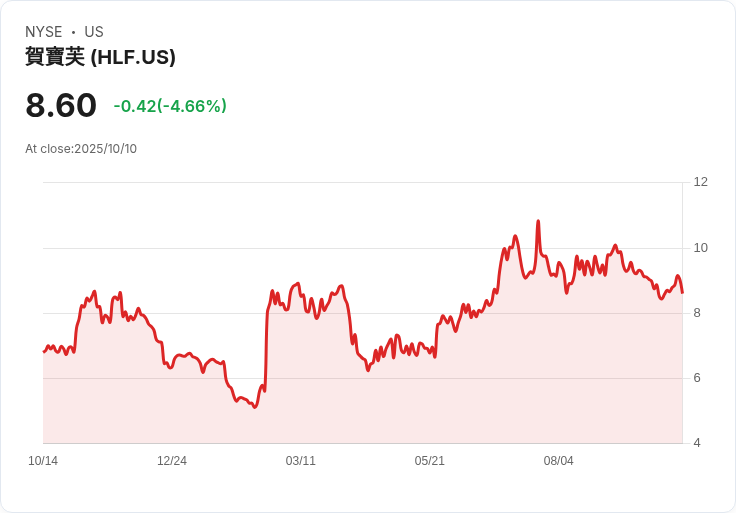The image size is (736, 513).
Task: Select the 08/04 date axis label
Action: 559,461
